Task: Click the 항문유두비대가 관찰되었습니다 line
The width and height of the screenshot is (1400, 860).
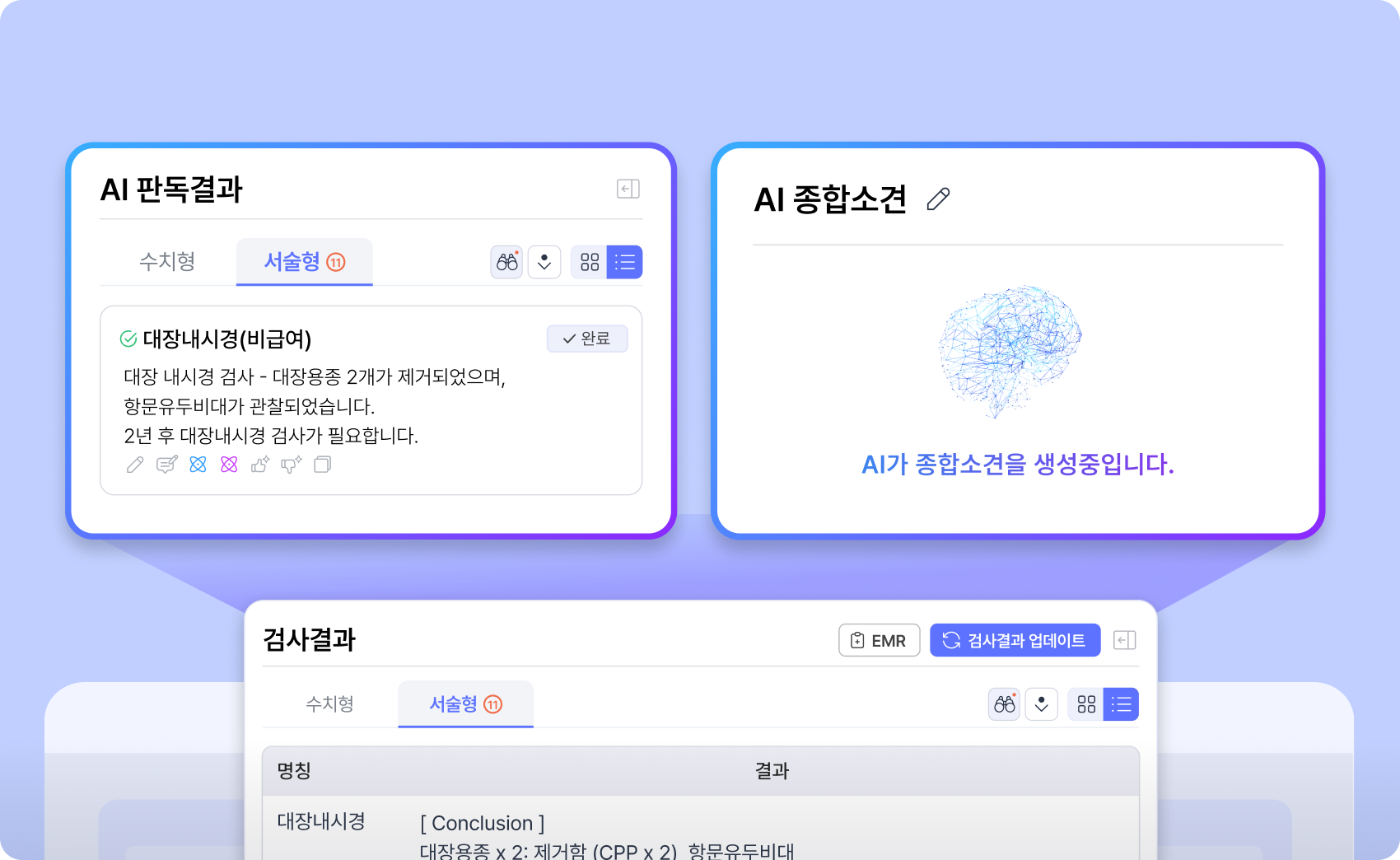Action: [250, 406]
